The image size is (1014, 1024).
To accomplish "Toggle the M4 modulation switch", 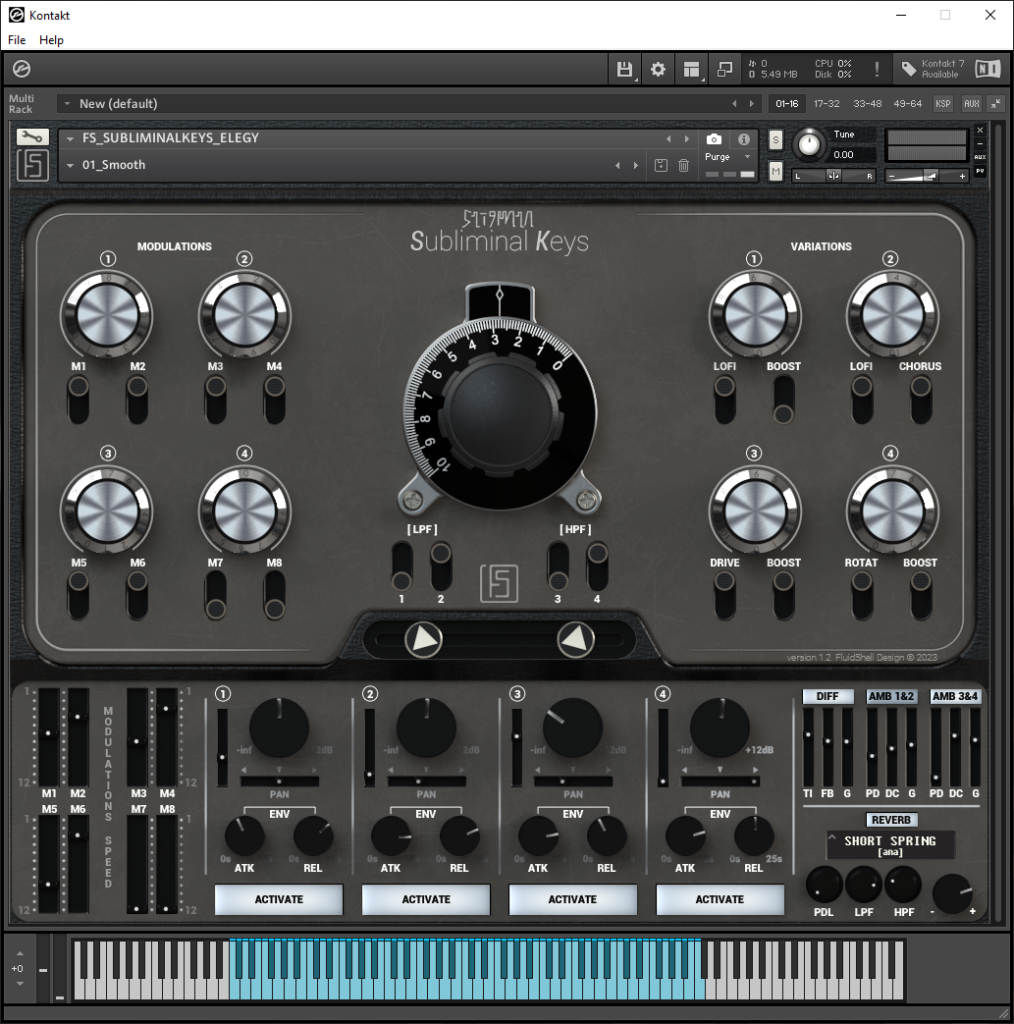I will click(x=274, y=400).
